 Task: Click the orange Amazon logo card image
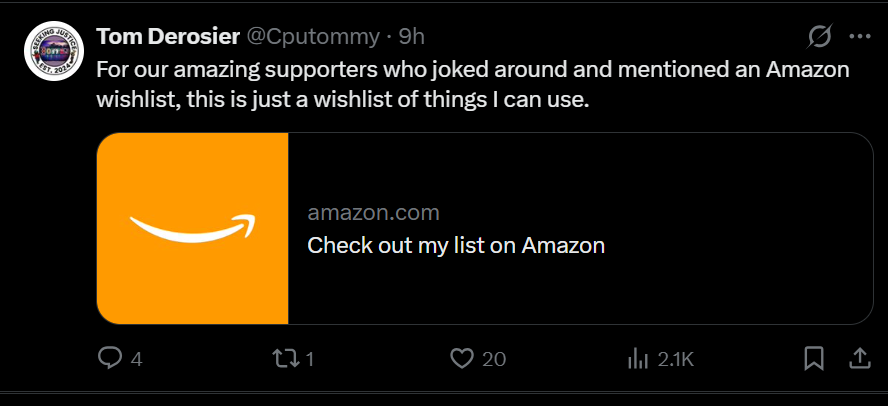click(x=193, y=228)
